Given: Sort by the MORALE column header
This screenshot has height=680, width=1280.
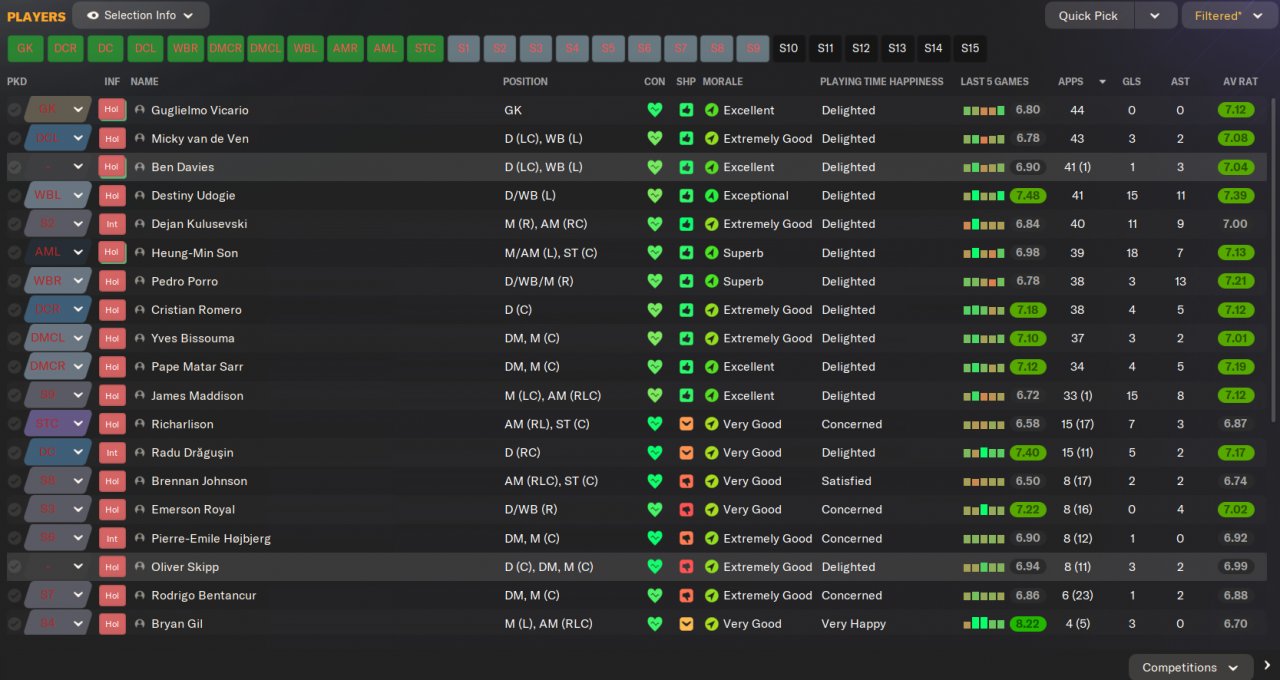Looking at the screenshot, I should (723, 82).
